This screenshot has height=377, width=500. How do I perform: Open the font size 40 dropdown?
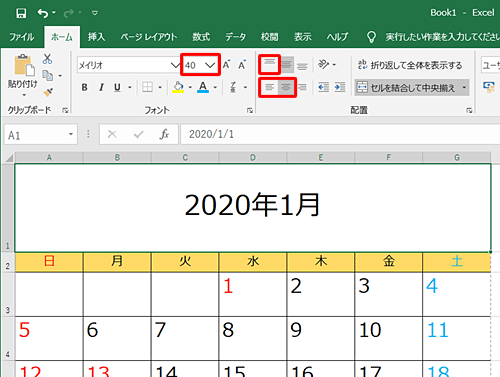(x=210, y=65)
